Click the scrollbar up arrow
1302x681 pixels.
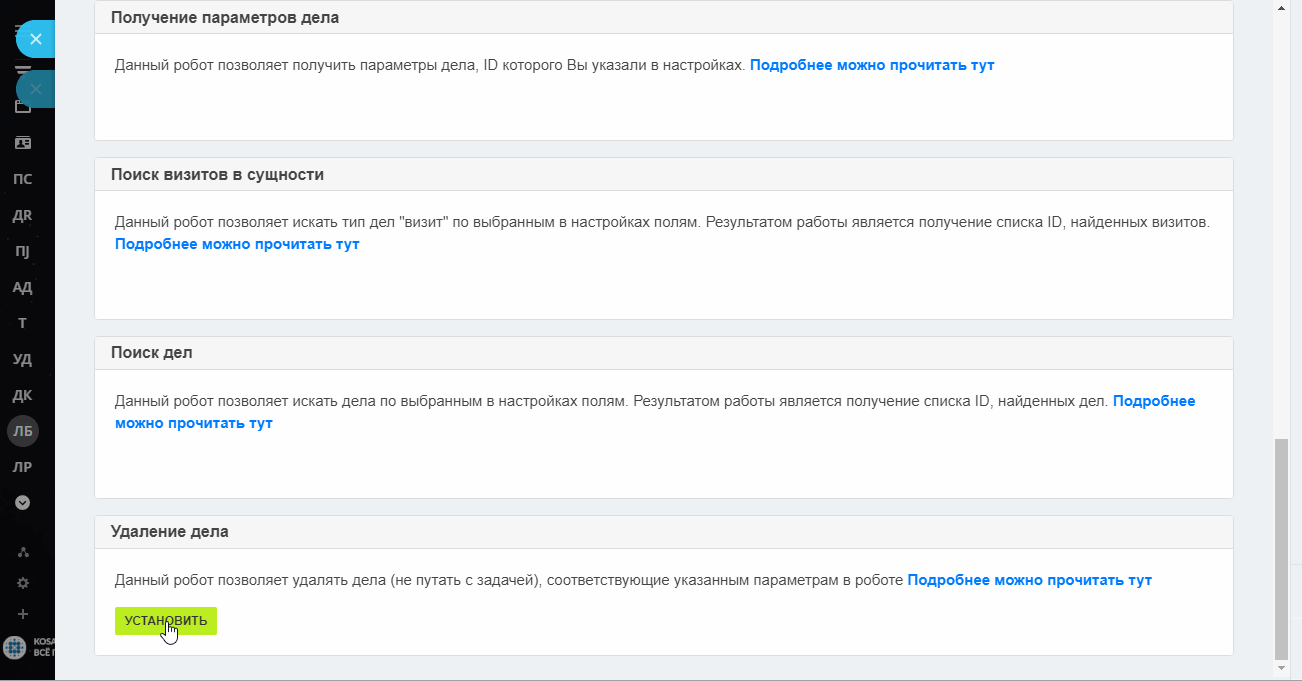pyautogui.click(x=1281, y=7)
